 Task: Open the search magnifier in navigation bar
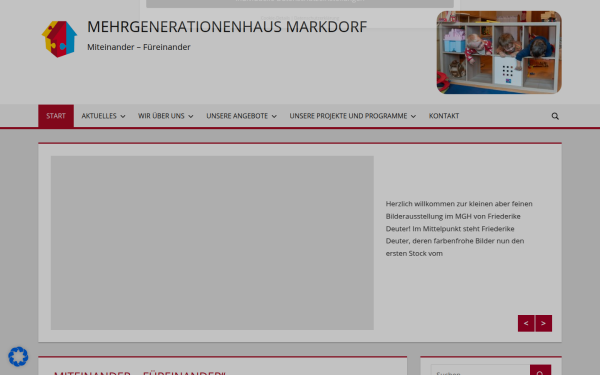point(555,116)
